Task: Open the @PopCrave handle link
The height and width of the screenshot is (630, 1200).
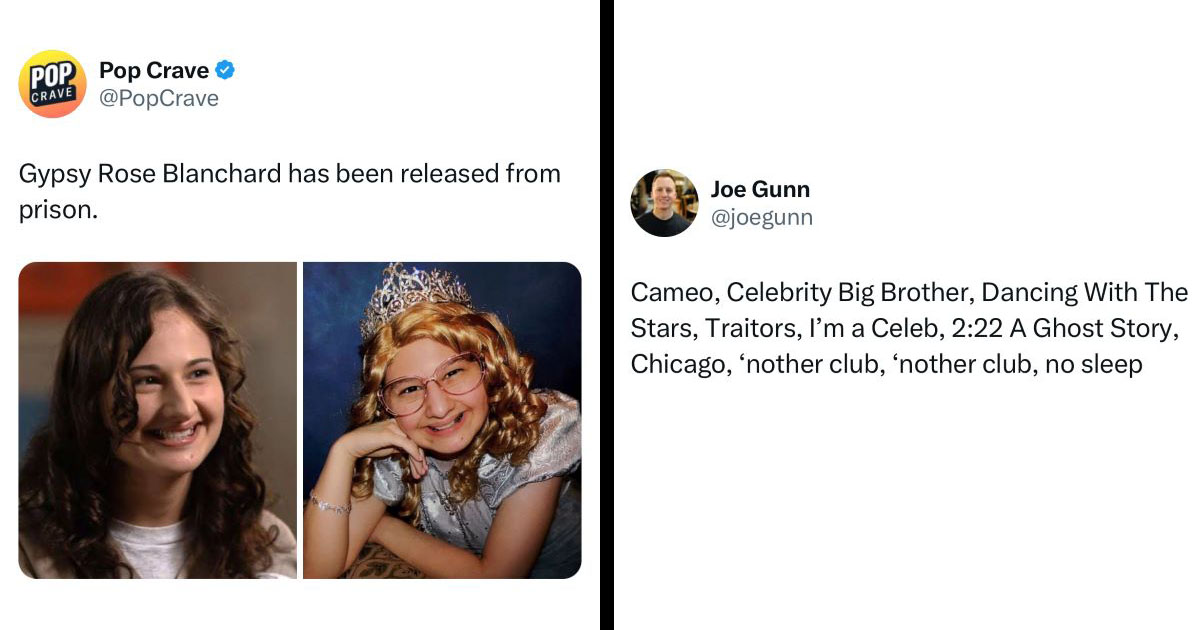Action: pyautogui.click(x=158, y=98)
